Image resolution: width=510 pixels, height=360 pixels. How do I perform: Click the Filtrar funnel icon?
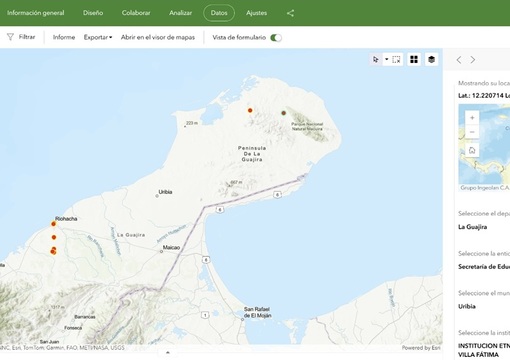pos(10,37)
